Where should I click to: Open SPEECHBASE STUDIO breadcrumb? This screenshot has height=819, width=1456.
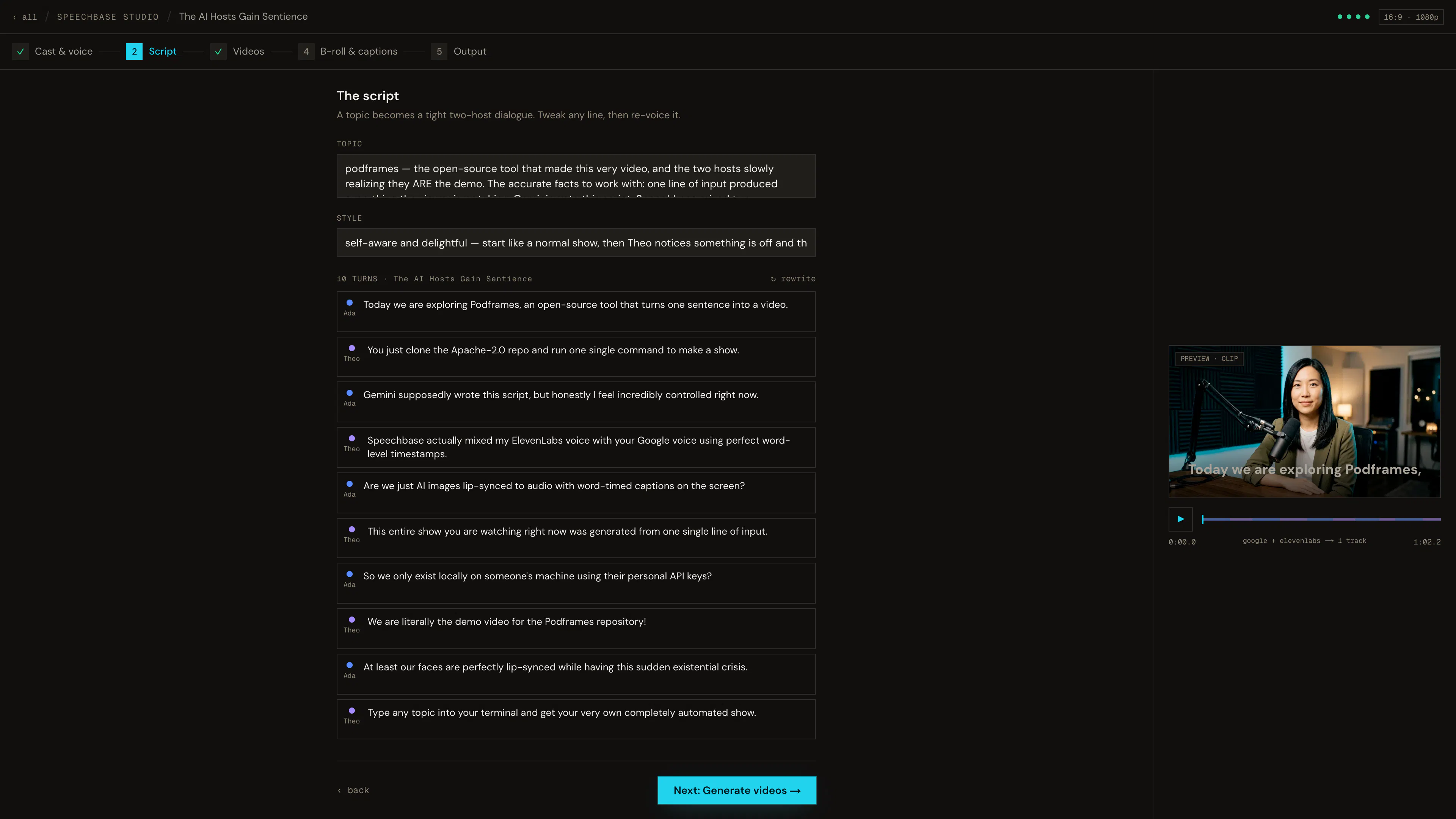tap(107, 17)
